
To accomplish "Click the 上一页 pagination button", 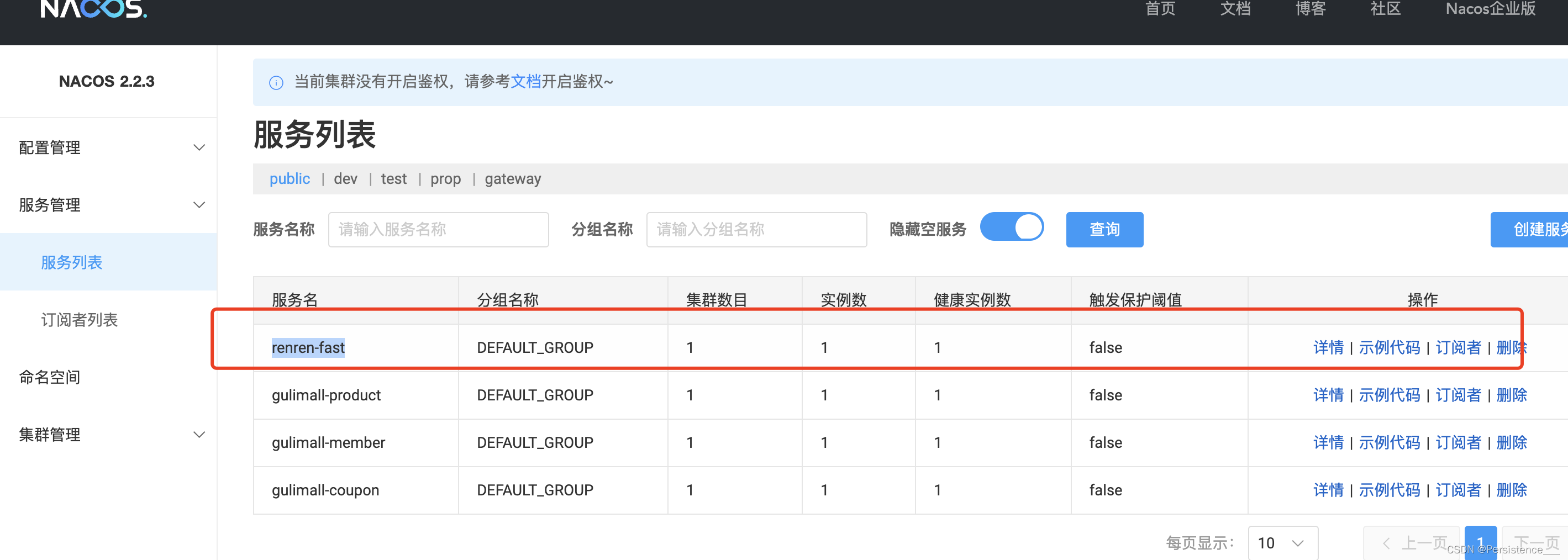I will point(1412,542).
